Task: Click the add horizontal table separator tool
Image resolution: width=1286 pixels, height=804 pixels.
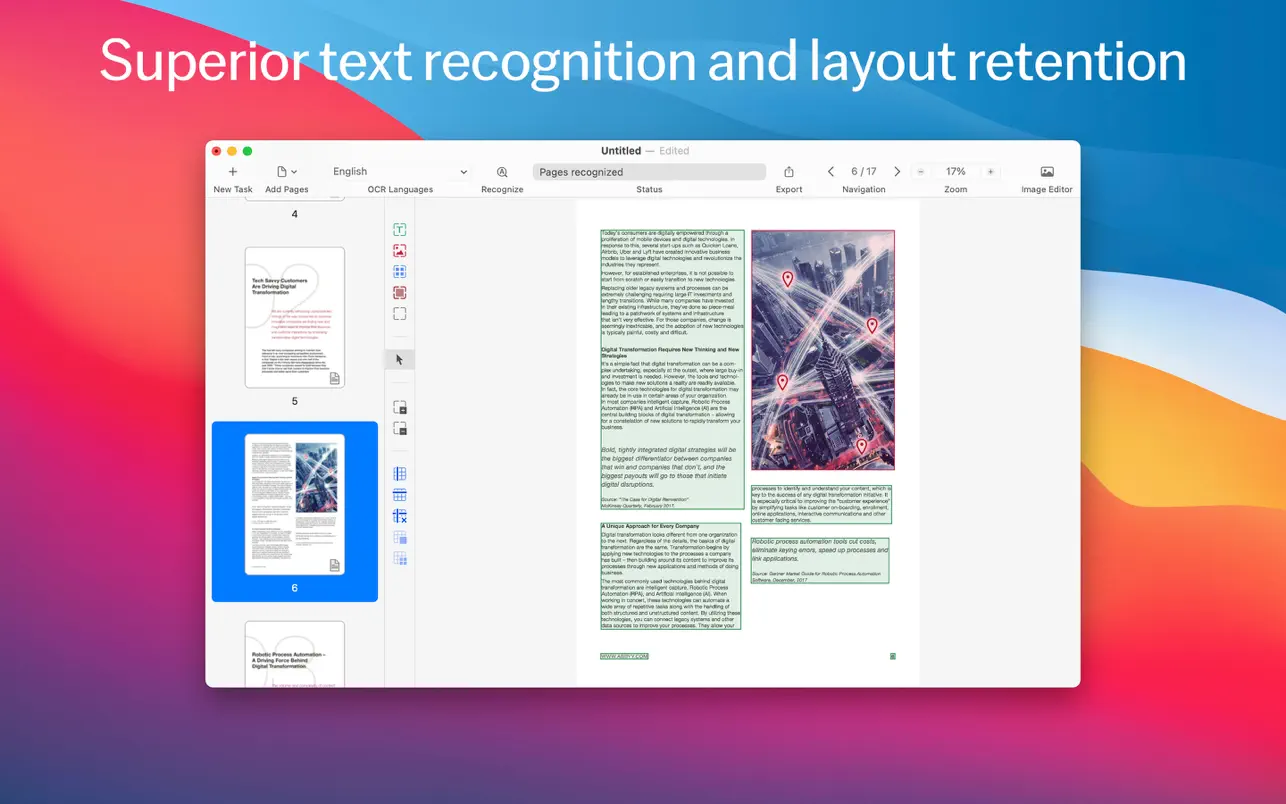Action: [x=399, y=495]
